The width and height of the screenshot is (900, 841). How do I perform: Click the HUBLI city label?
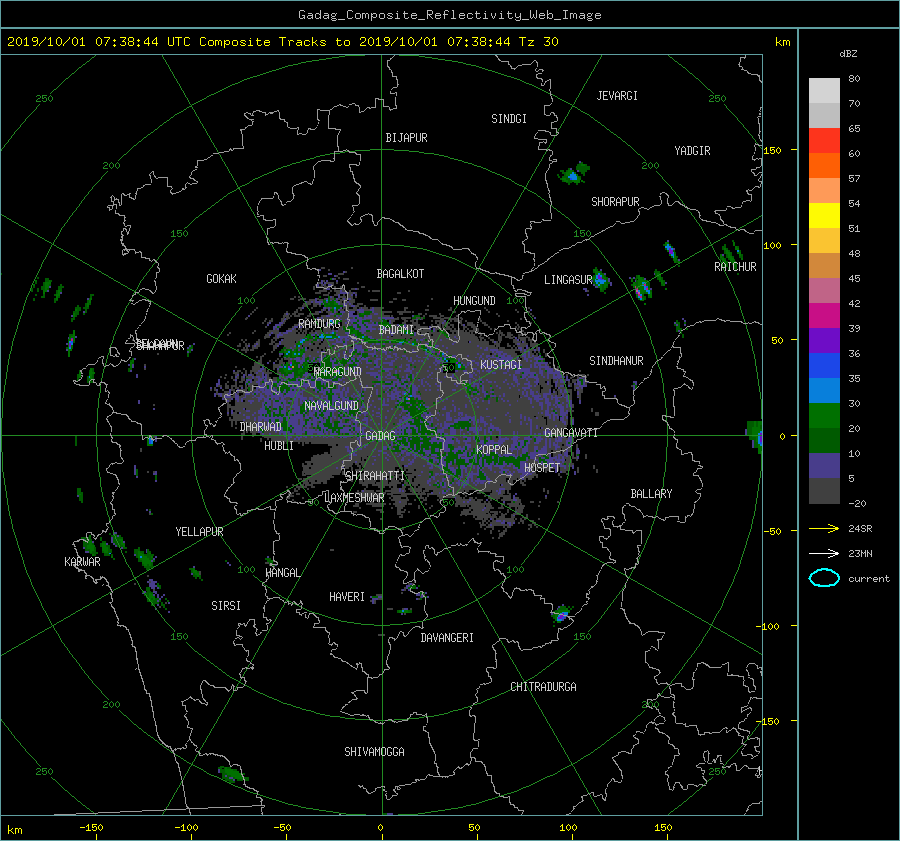click(279, 446)
